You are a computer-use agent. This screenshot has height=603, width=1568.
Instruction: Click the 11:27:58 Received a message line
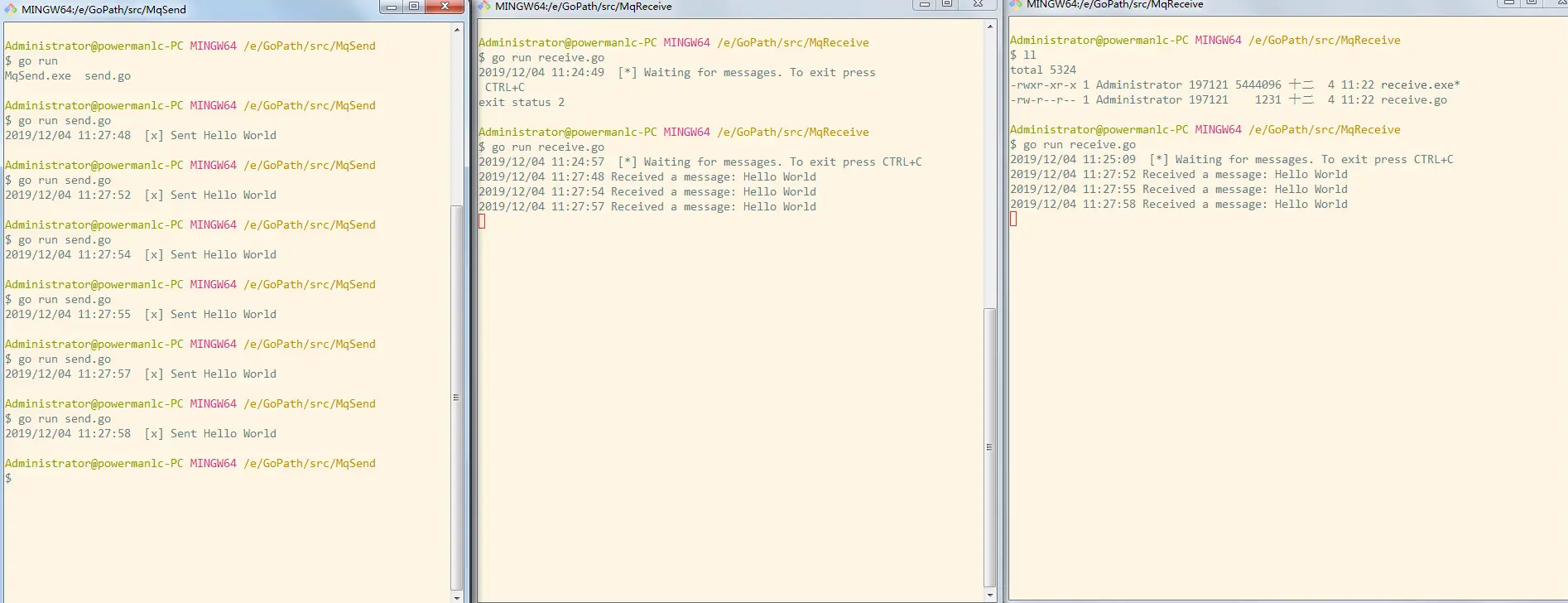[x=1179, y=205]
